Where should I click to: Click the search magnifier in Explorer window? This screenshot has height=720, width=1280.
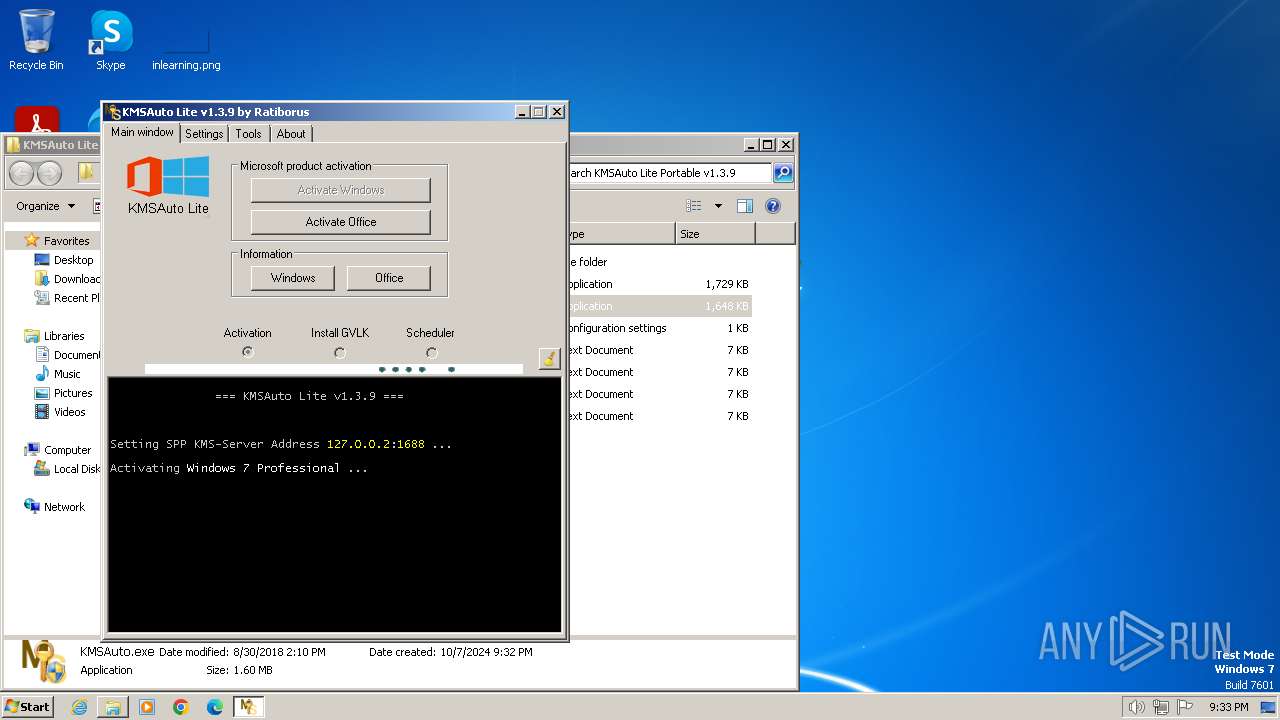783,173
